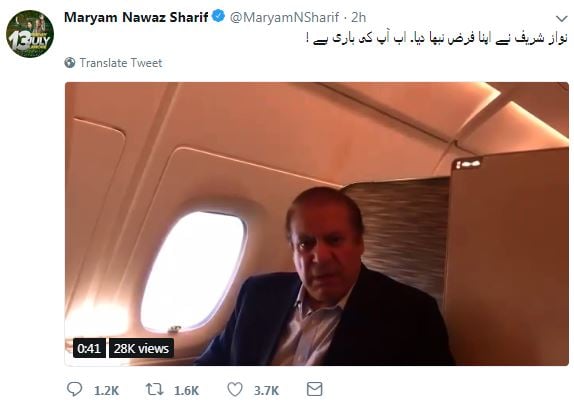The width and height of the screenshot is (574, 403).
Task: Click the airplane window in the video
Action: (x=193, y=271)
